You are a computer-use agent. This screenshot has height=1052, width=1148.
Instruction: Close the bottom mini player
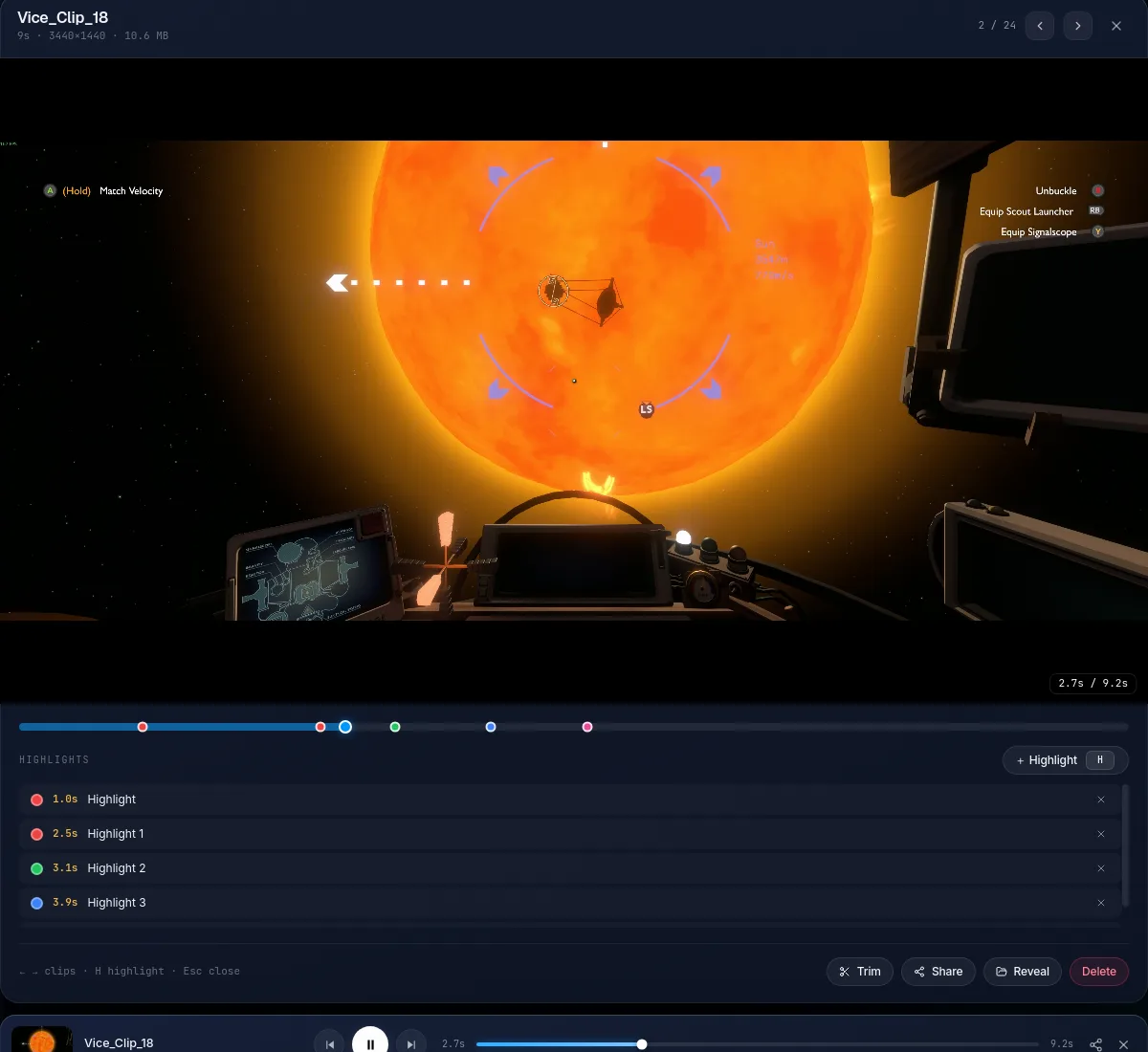pos(1124,1043)
